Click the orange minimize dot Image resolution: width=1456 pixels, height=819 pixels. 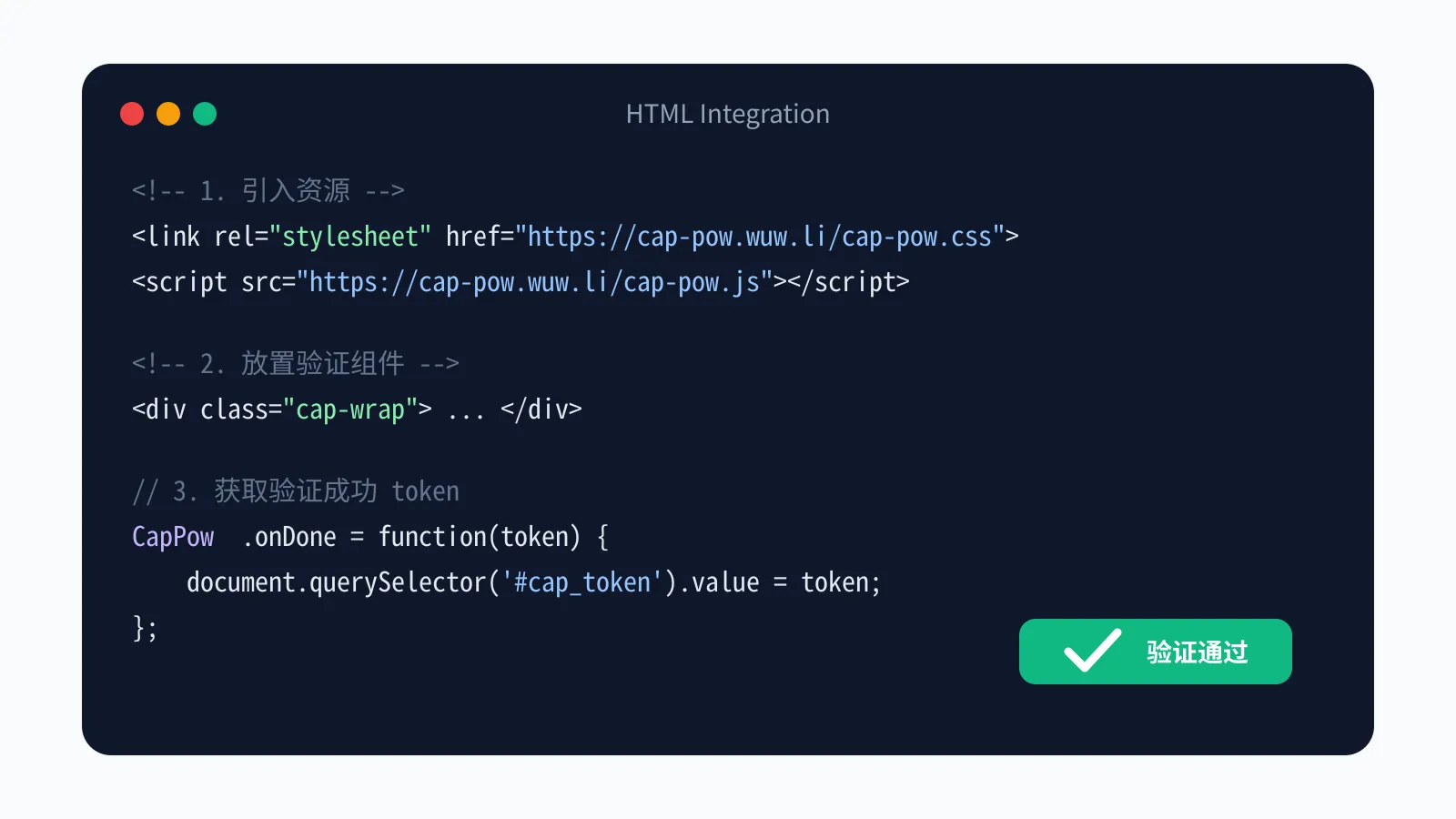point(168,114)
